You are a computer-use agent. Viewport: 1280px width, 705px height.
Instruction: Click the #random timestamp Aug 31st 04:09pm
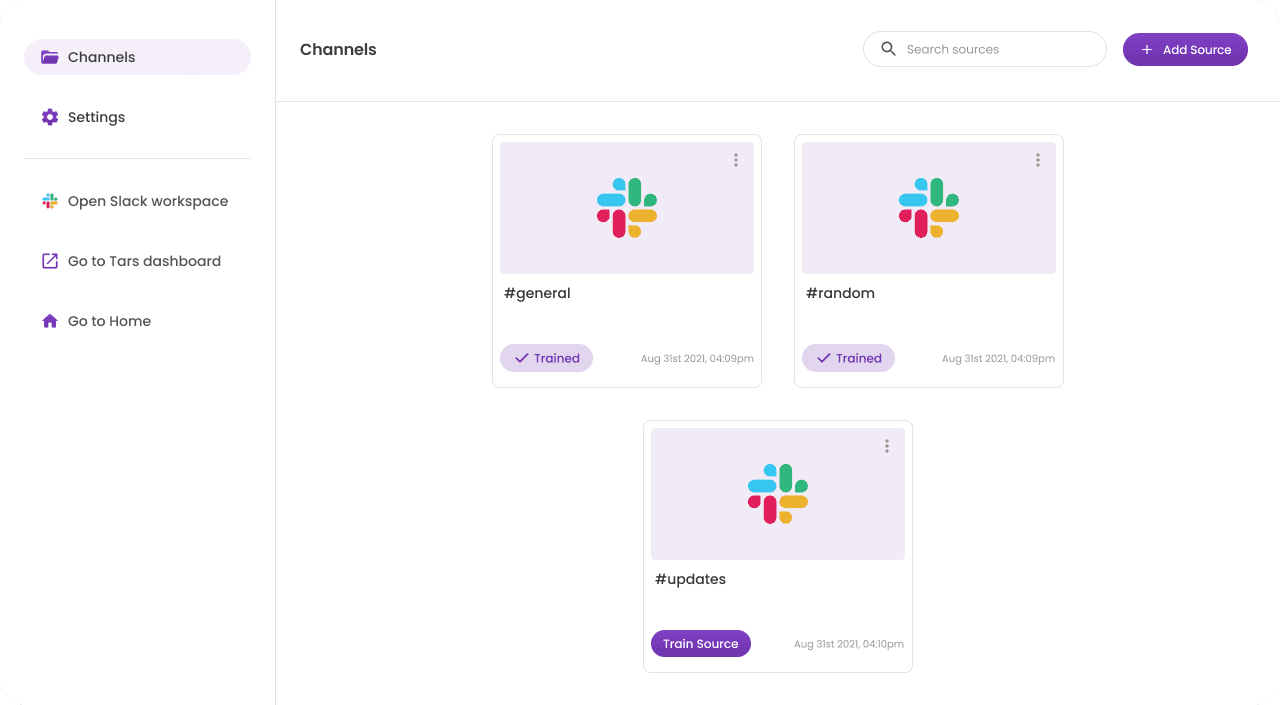998,358
